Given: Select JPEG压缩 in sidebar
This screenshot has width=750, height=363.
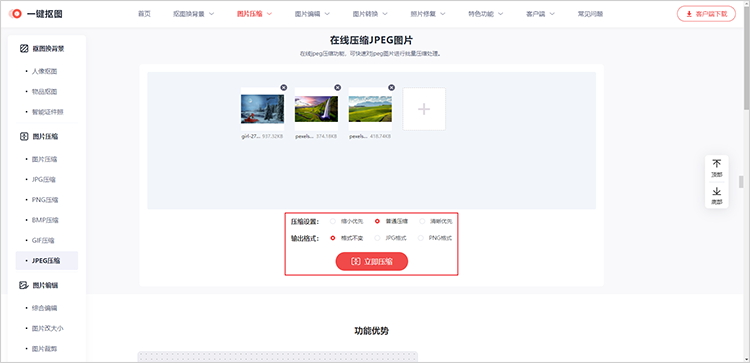Looking at the screenshot, I should [x=47, y=261].
